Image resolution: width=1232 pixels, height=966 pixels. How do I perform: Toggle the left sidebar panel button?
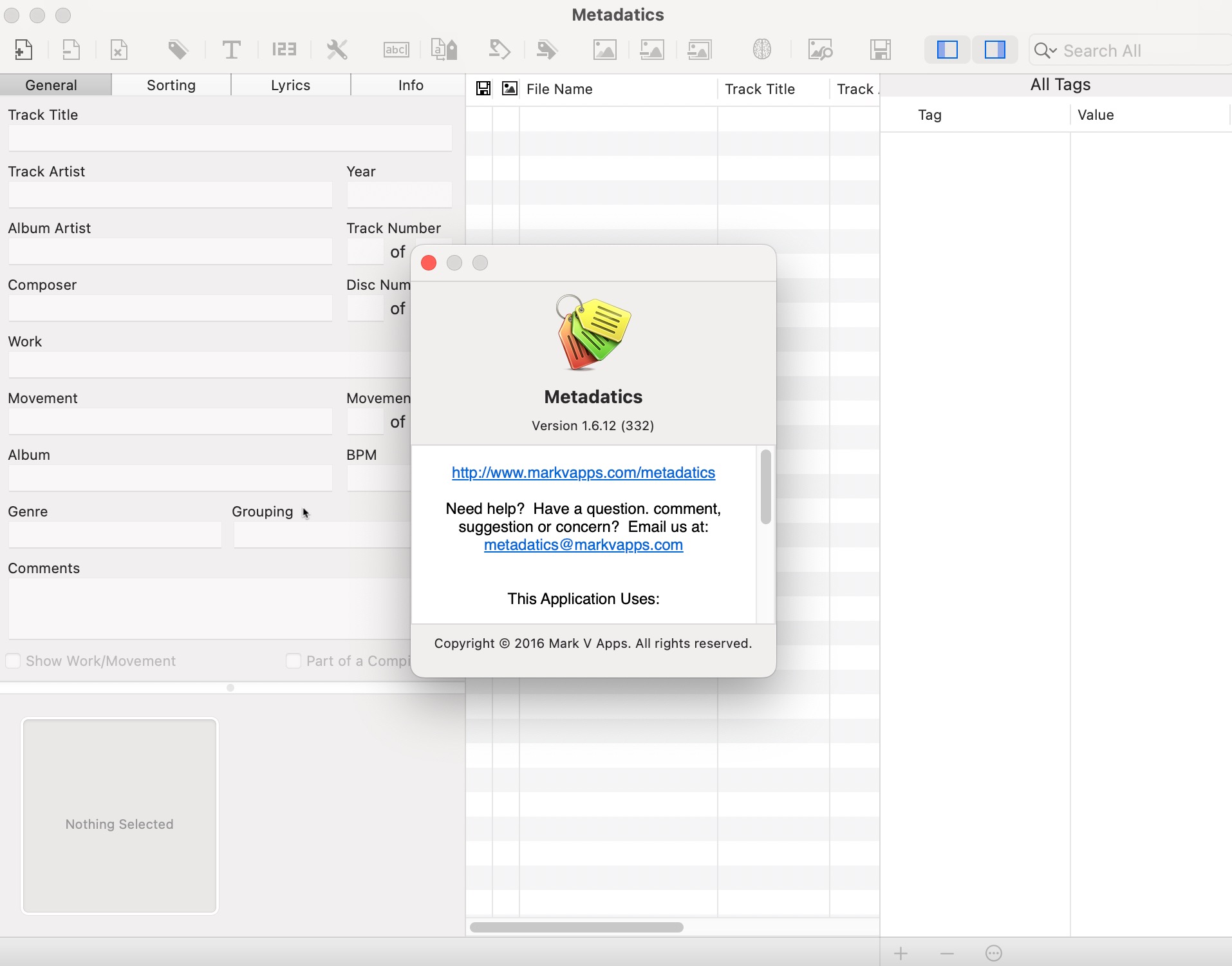coord(947,50)
